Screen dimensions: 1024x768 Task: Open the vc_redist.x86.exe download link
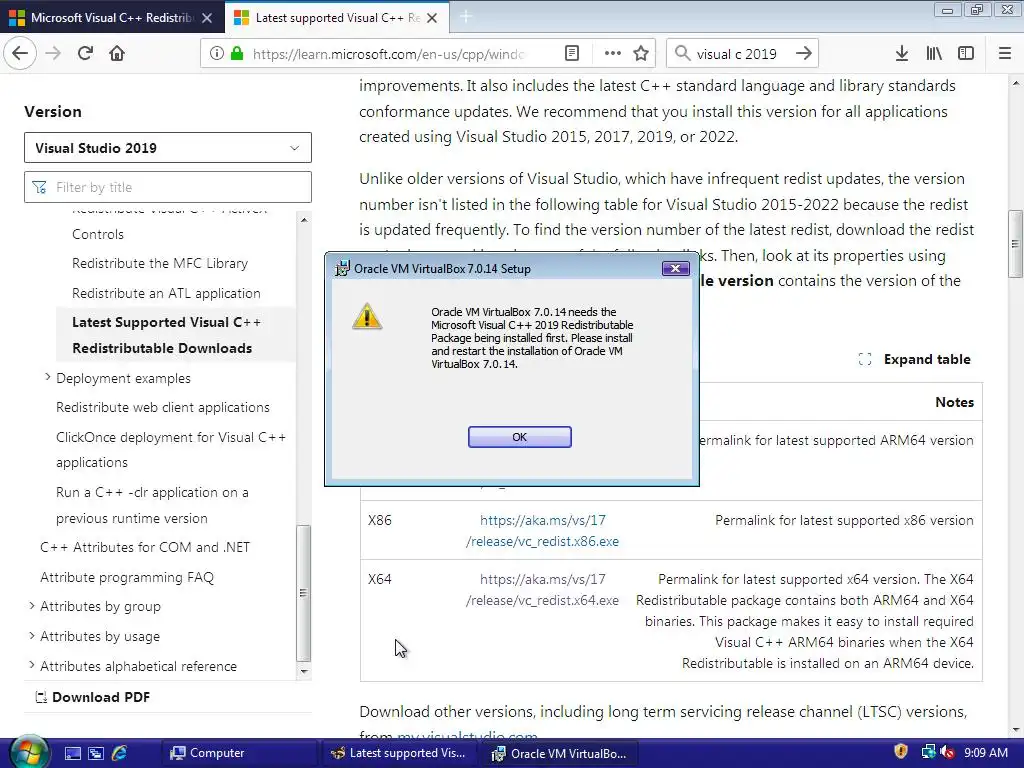point(542,531)
